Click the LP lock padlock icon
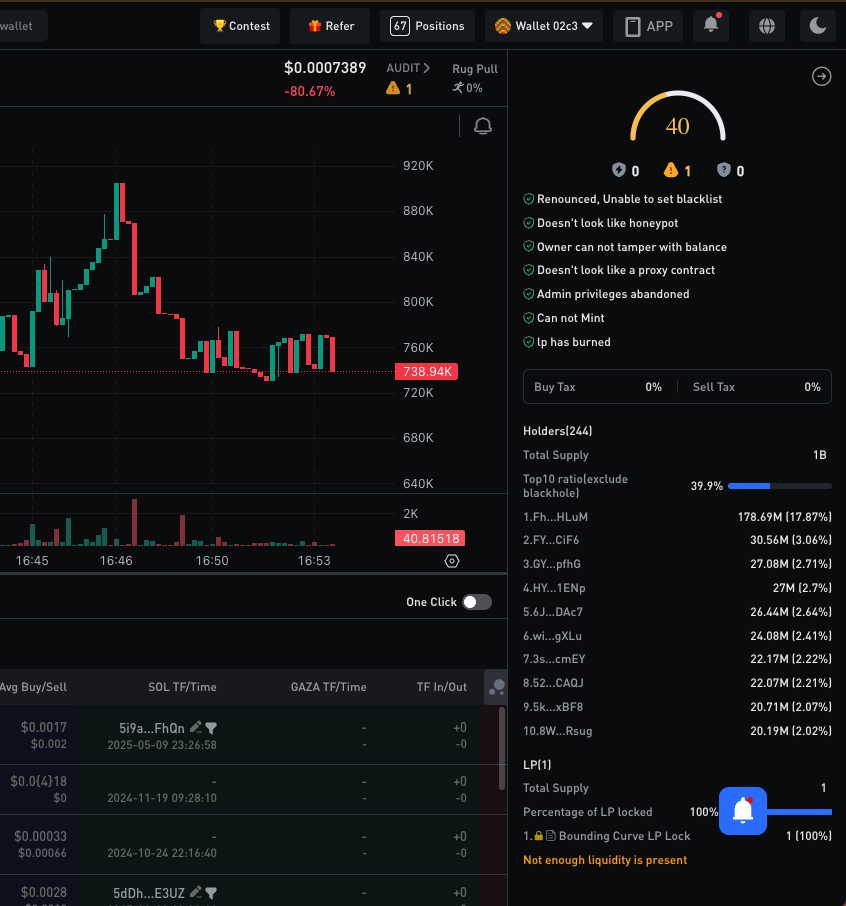Viewport: 846px width, 906px height. 539,836
